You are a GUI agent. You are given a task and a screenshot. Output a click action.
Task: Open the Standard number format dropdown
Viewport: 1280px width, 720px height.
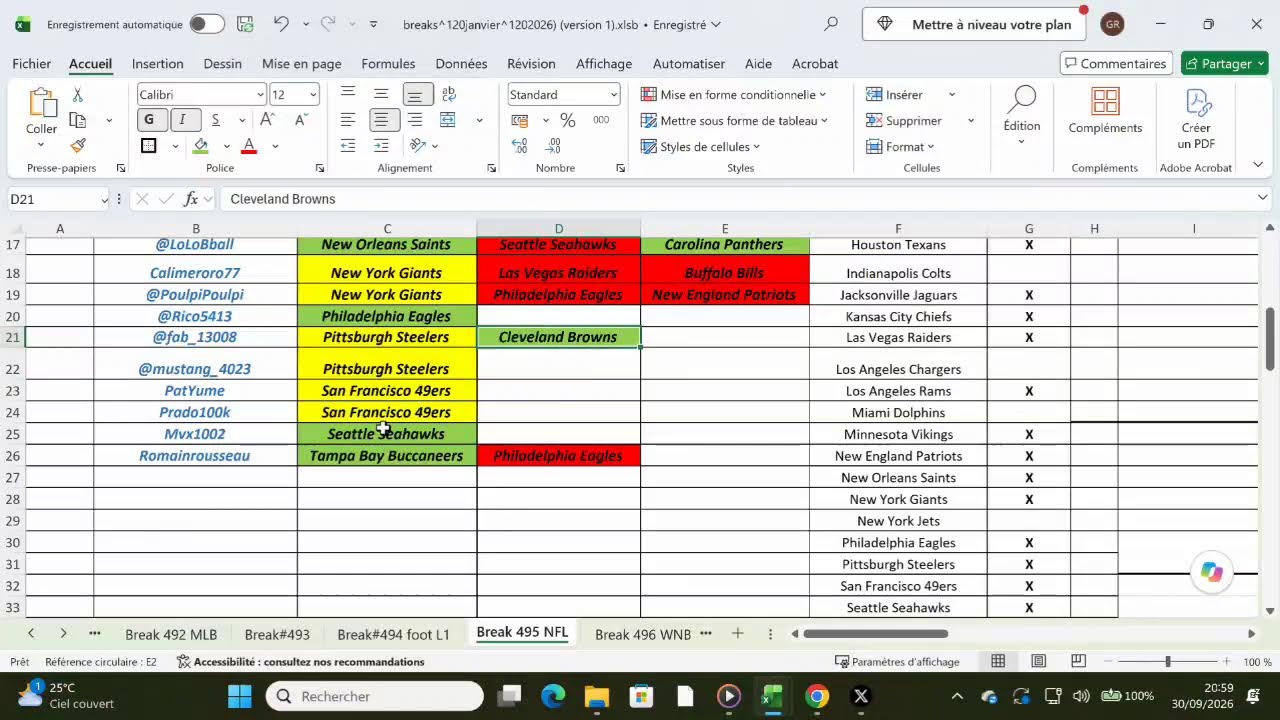(614, 95)
